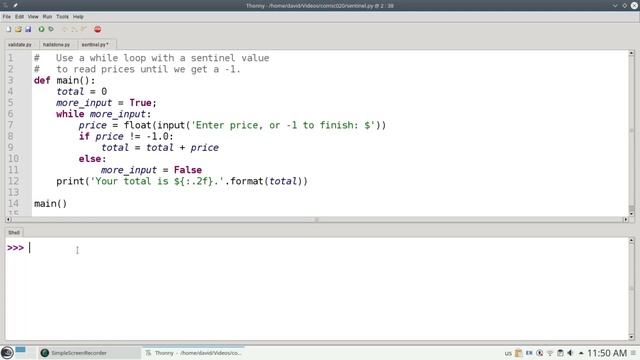Start debugging with the bug icon
The image size is (640, 360).
click(51, 29)
